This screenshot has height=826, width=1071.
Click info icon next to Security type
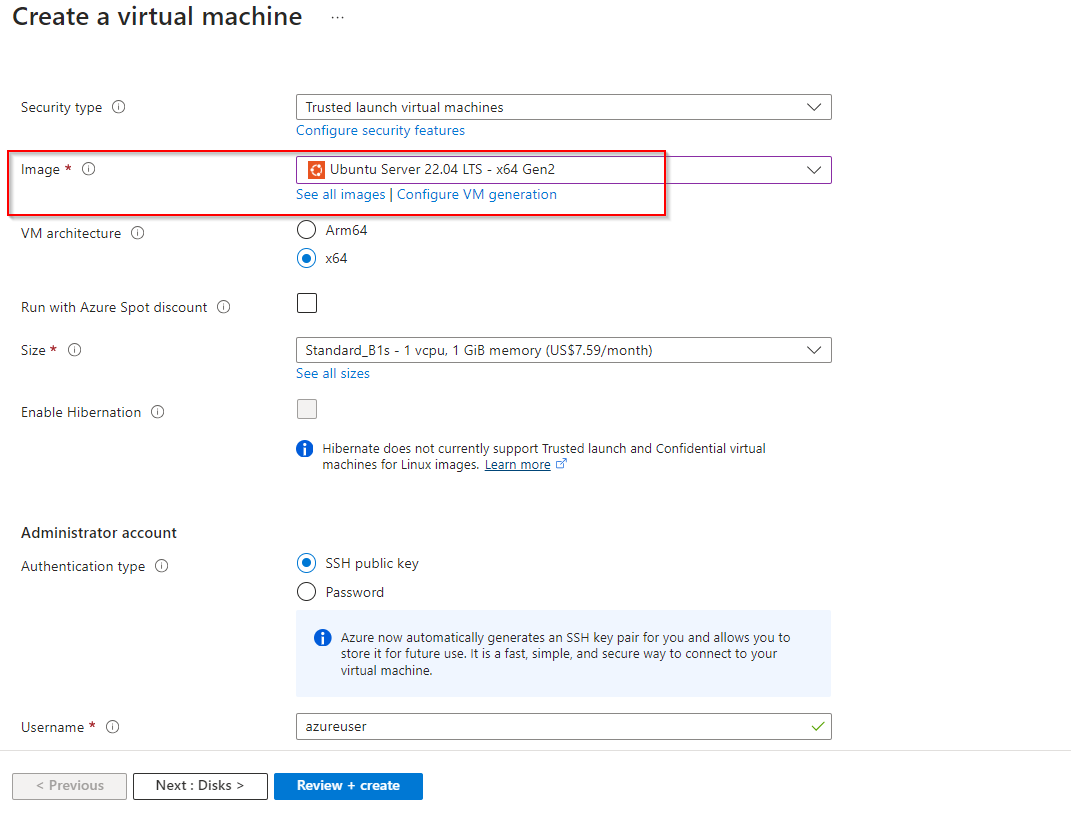coord(119,107)
